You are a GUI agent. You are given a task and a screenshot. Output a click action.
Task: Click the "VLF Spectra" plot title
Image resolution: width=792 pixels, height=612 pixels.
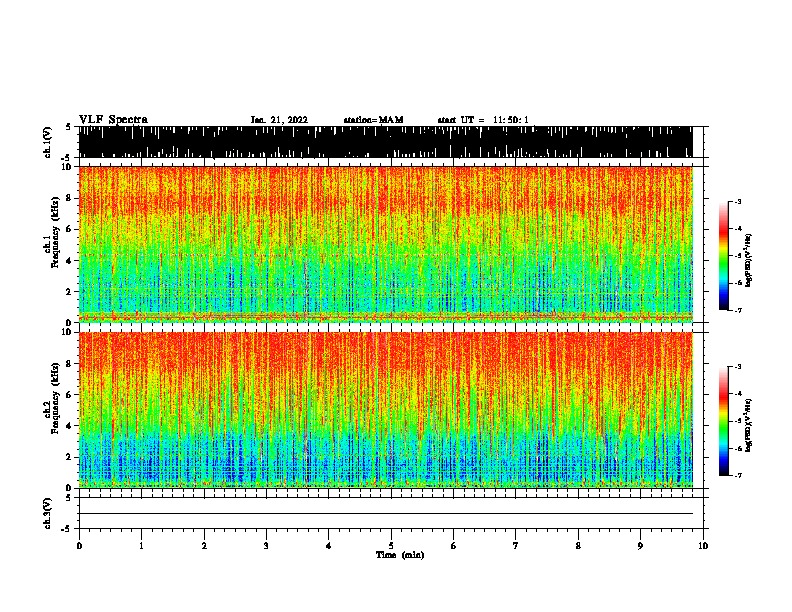113,120
